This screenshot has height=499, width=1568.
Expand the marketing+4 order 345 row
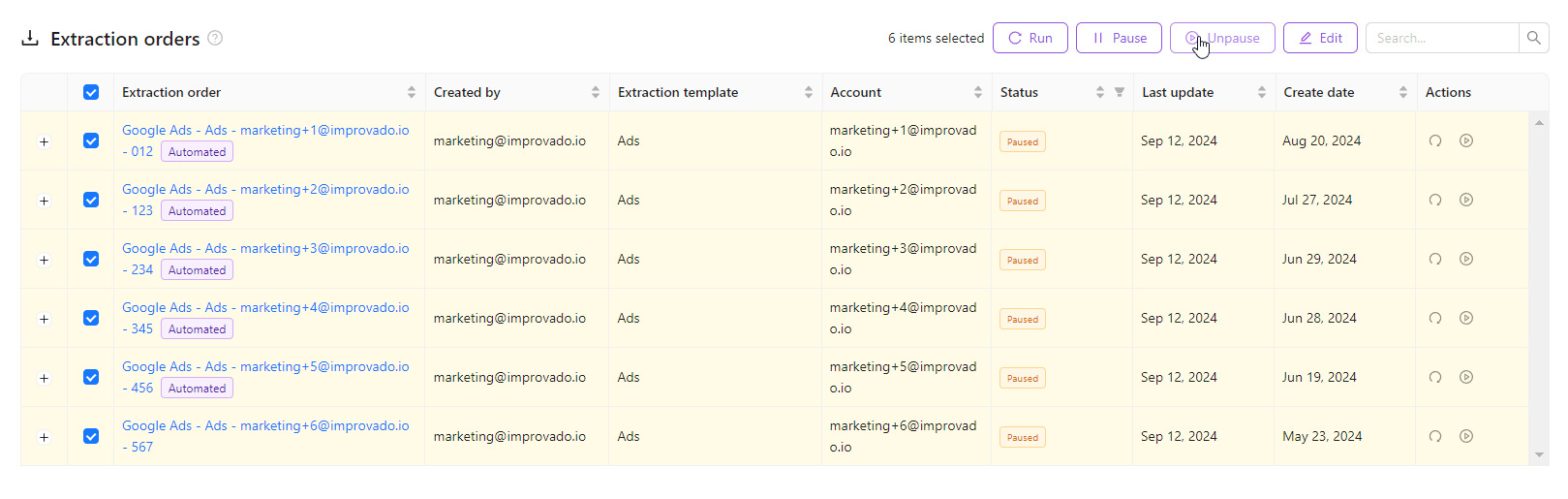point(44,319)
